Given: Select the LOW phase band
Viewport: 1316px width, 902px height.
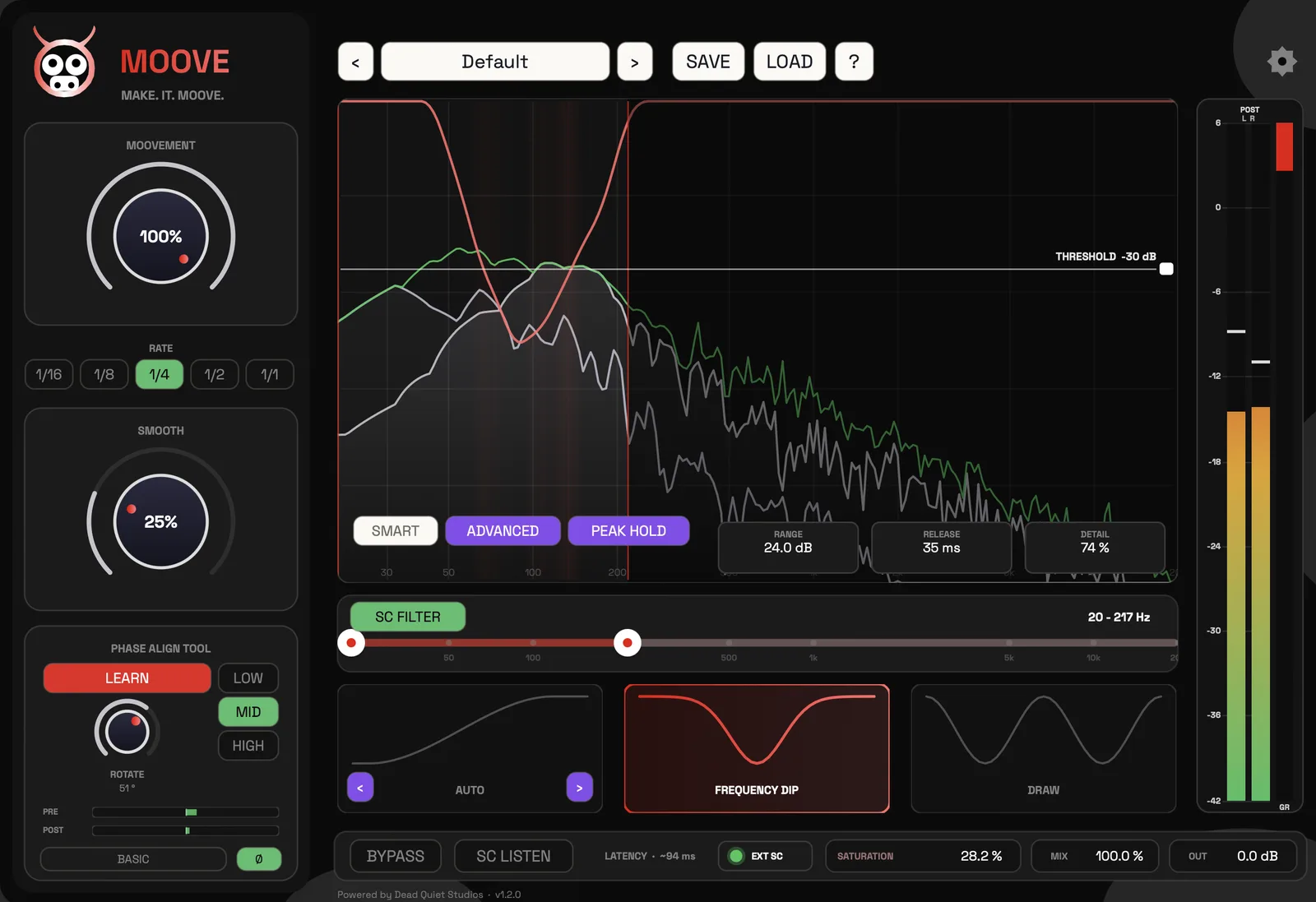Looking at the screenshot, I should coord(248,678).
